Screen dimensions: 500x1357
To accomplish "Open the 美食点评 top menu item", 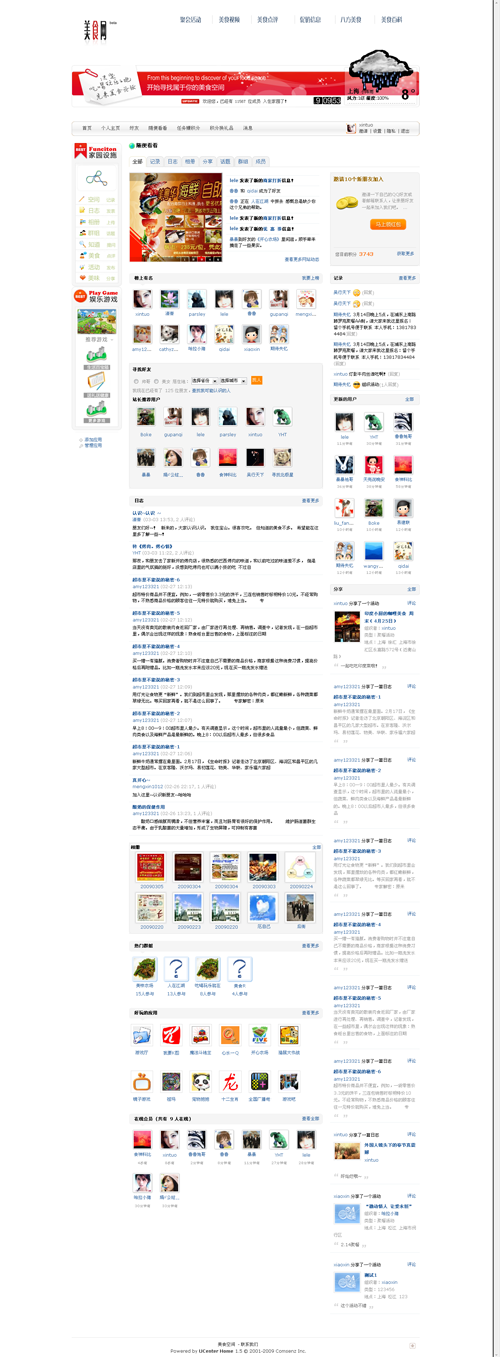I will [x=268, y=19].
